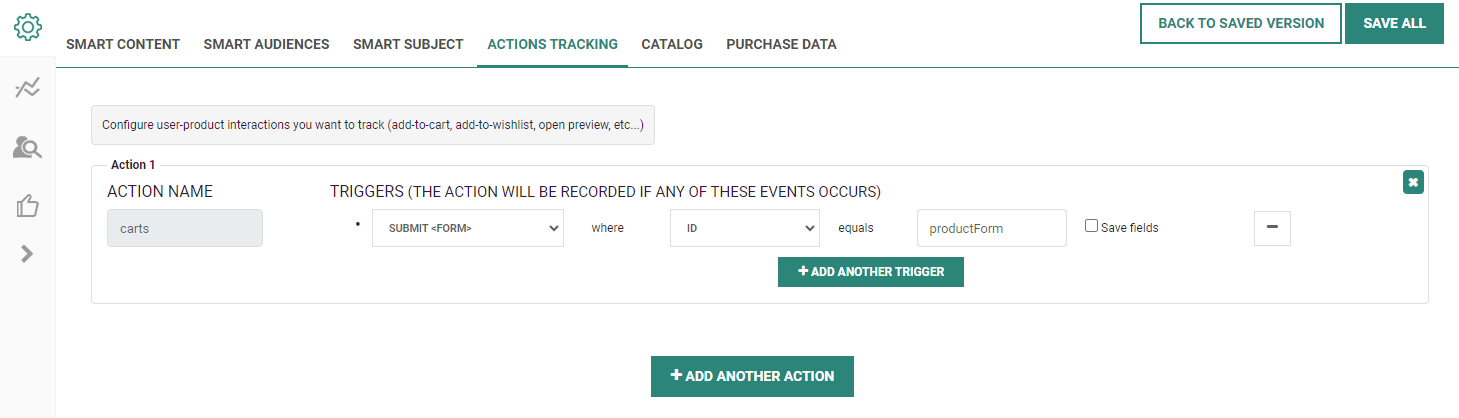Enable the Save fields checkbox

click(x=1092, y=226)
